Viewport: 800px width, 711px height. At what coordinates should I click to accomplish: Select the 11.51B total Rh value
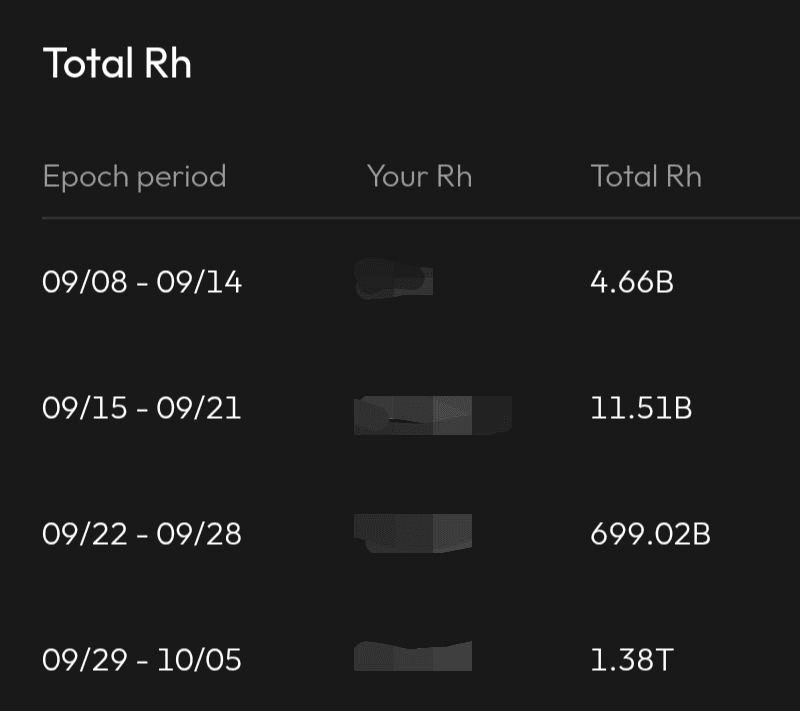point(641,409)
